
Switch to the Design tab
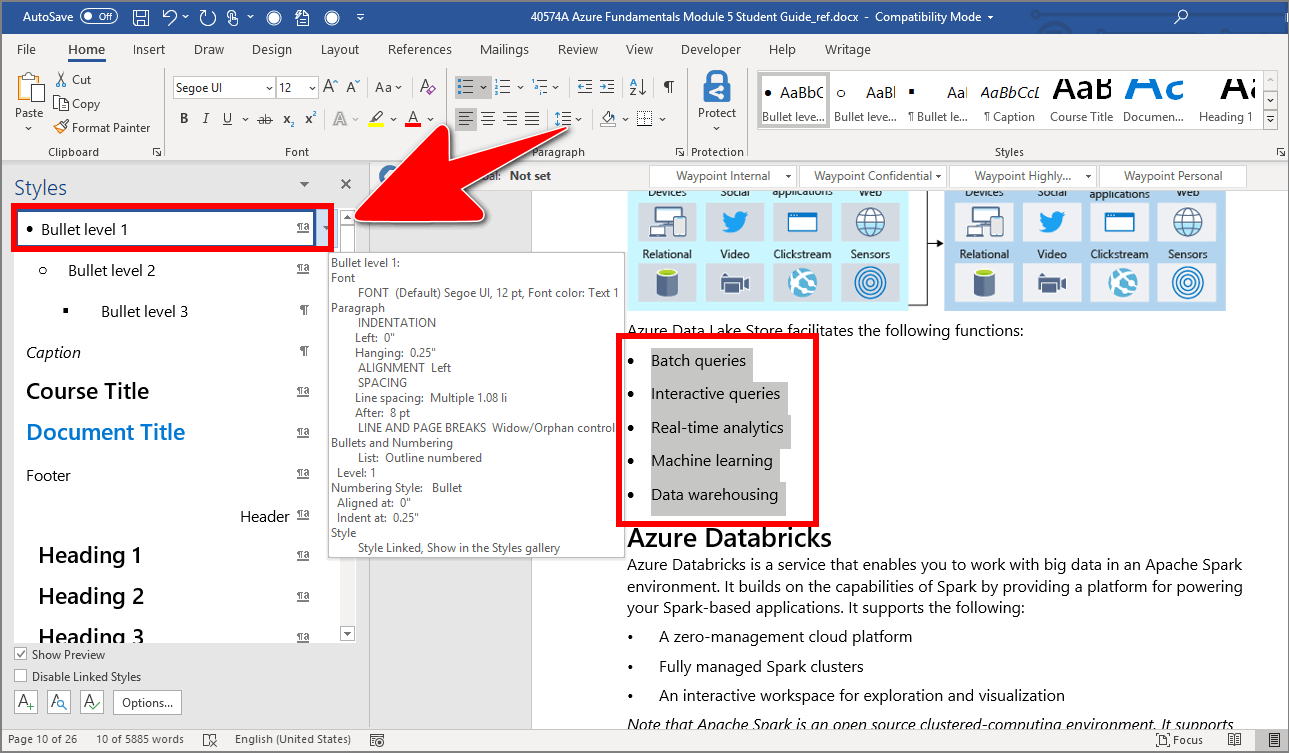click(272, 49)
